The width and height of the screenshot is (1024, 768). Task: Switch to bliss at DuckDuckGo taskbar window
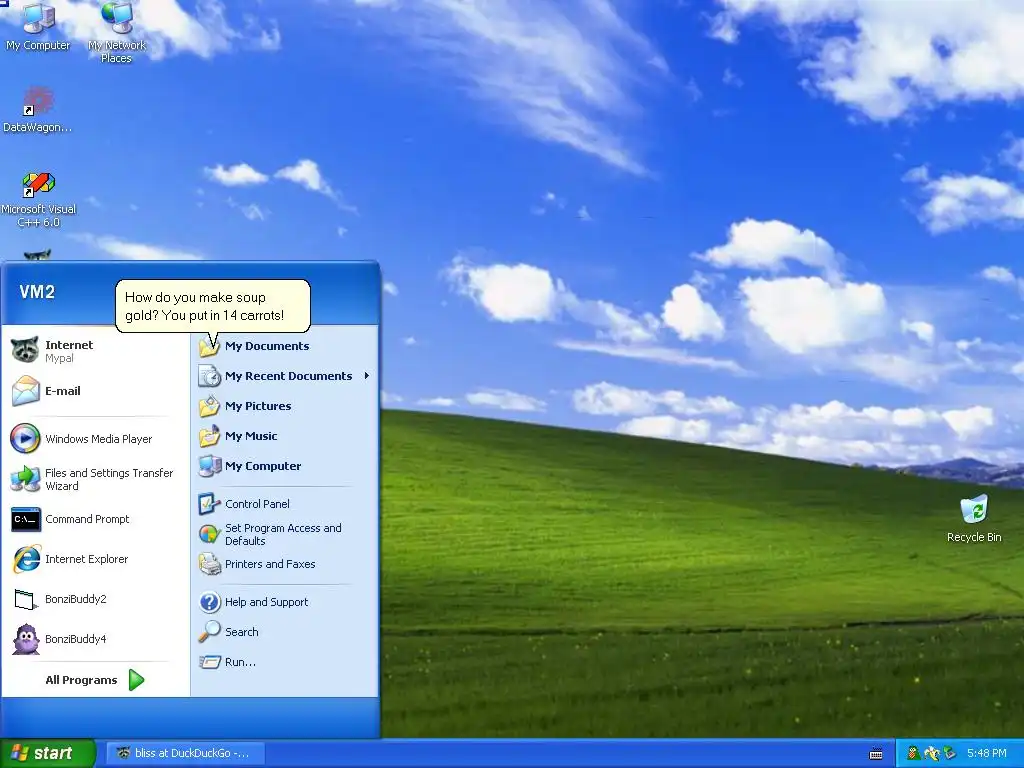(184, 753)
